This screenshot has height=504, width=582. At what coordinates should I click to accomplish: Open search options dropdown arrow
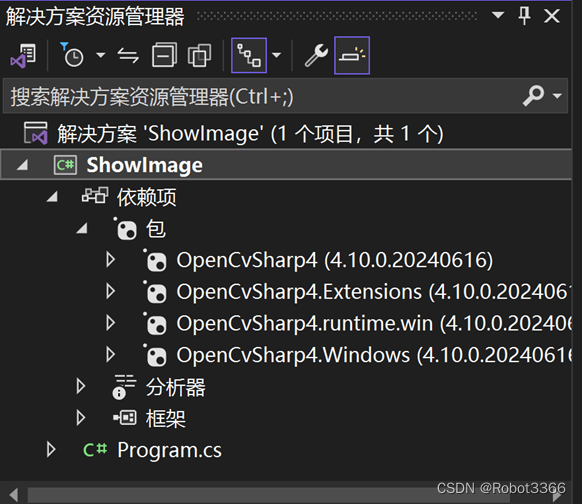click(x=557, y=96)
